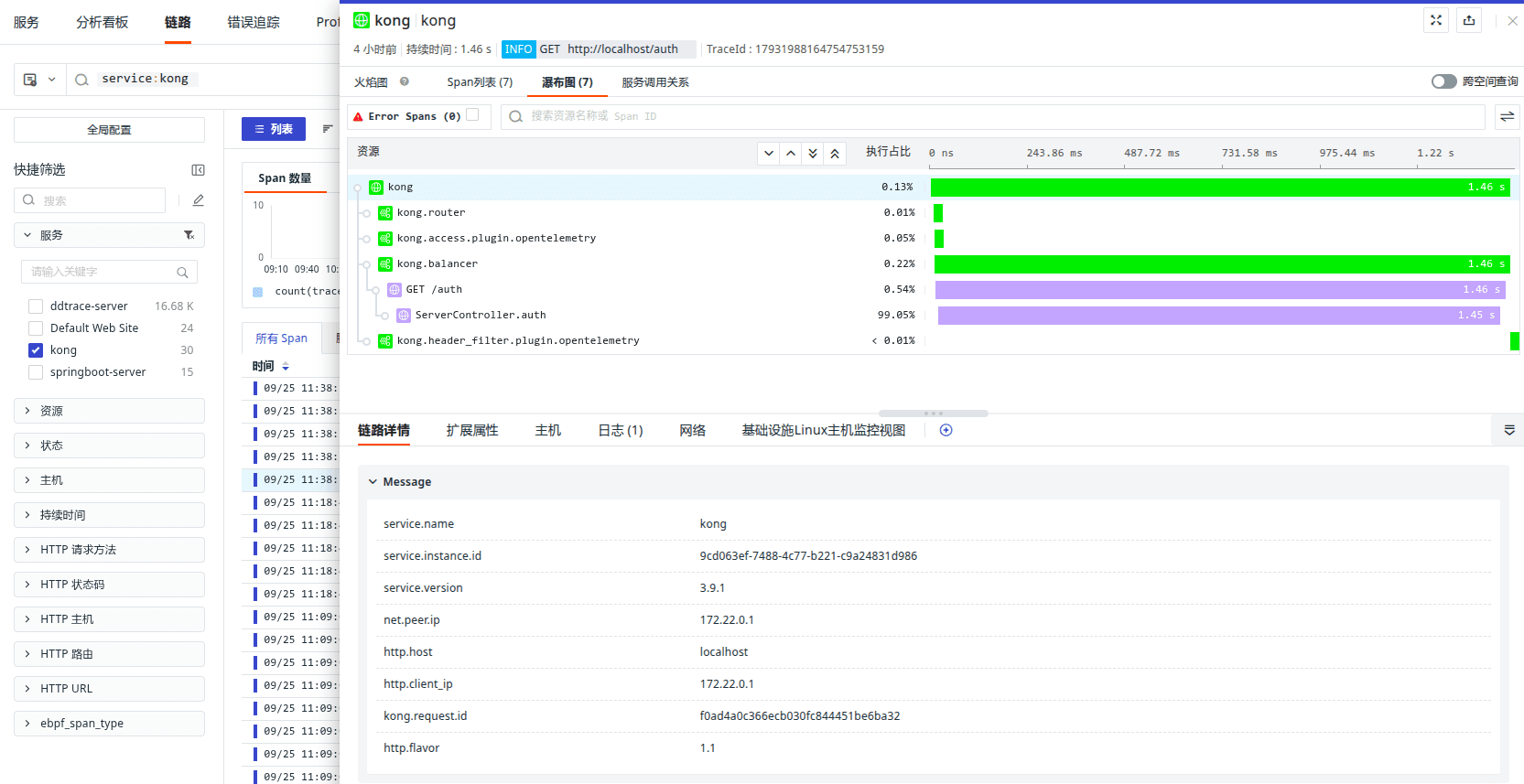
Task: Expand the HTTP 状态码 filter section
Action: point(109,585)
